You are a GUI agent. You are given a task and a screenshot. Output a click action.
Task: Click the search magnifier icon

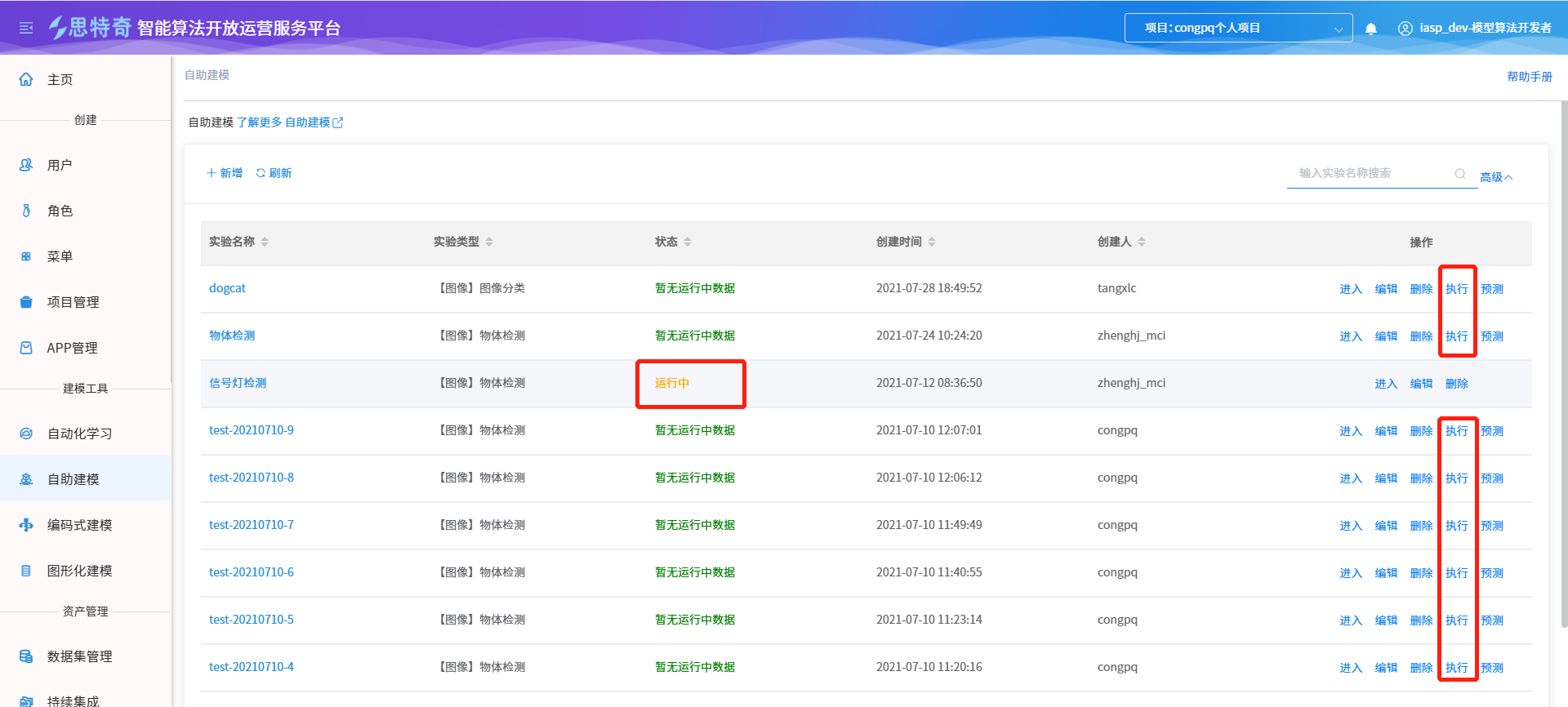(x=1460, y=173)
